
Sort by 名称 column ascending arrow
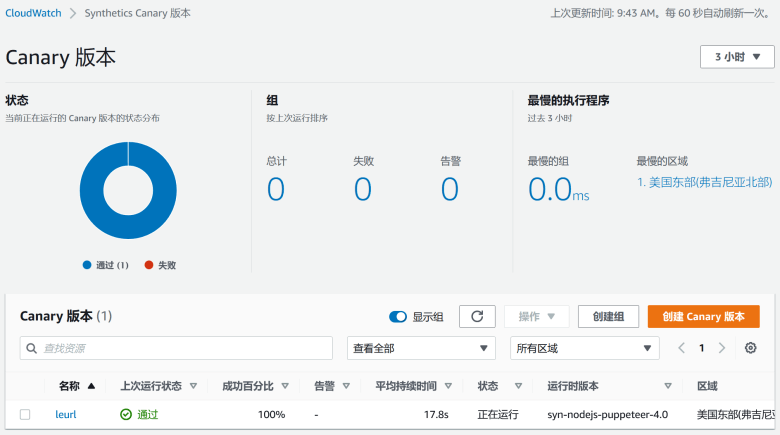pyautogui.click(x=92, y=386)
